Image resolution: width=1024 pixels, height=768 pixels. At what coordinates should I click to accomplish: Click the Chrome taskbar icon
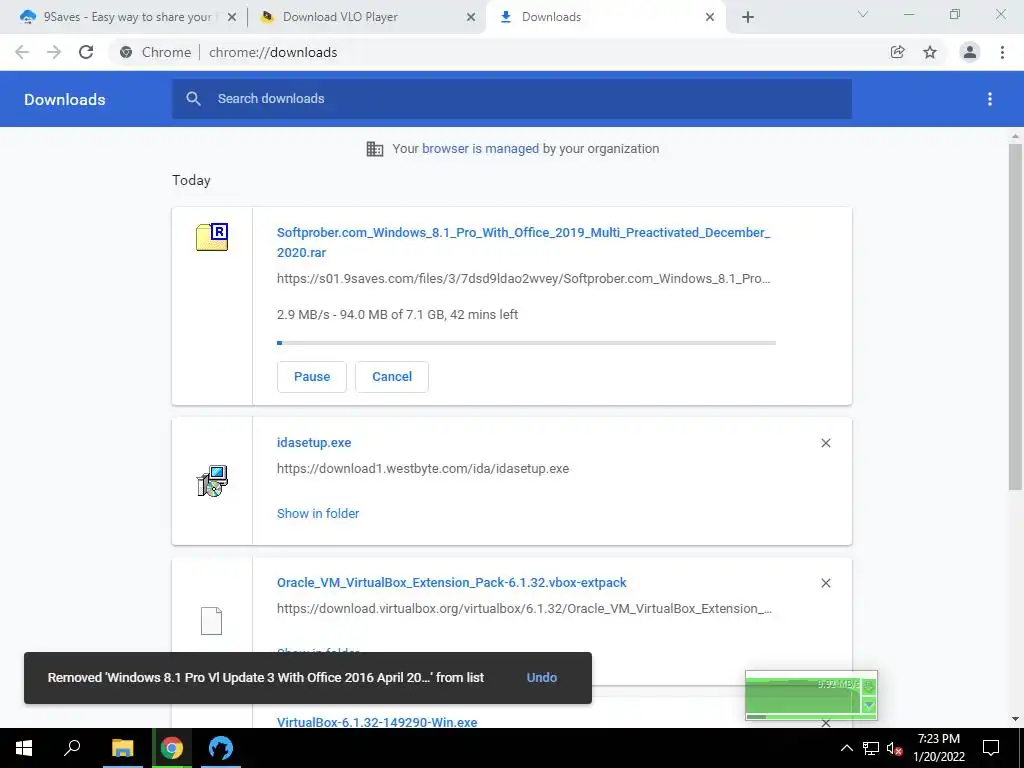pyautogui.click(x=172, y=748)
